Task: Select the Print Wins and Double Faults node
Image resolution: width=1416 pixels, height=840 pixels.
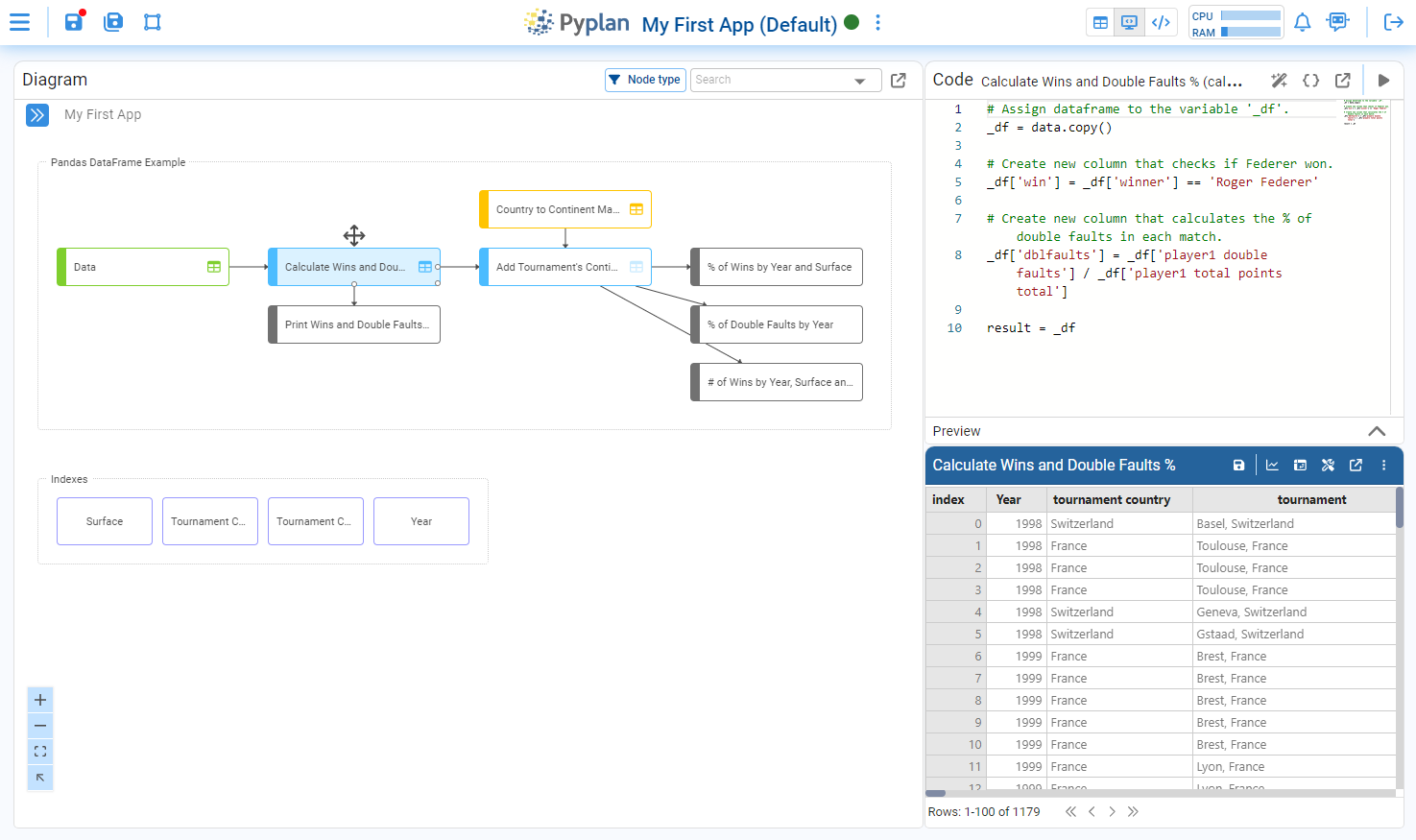Action: click(x=354, y=324)
